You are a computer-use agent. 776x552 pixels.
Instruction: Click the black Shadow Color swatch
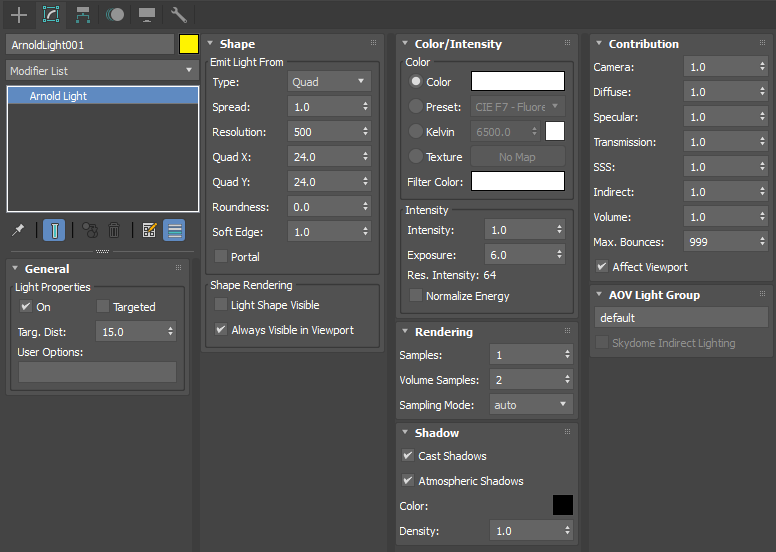click(x=563, y=505)
